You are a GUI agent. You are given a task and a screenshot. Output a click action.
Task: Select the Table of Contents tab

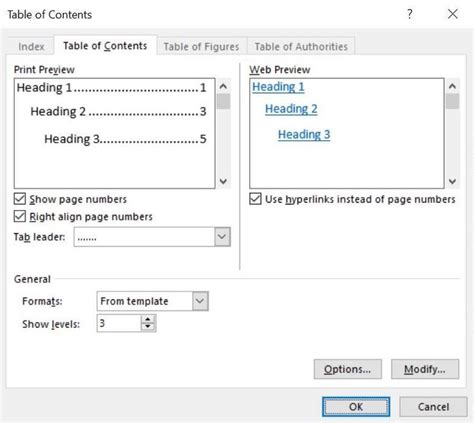(x=105, y=46)
